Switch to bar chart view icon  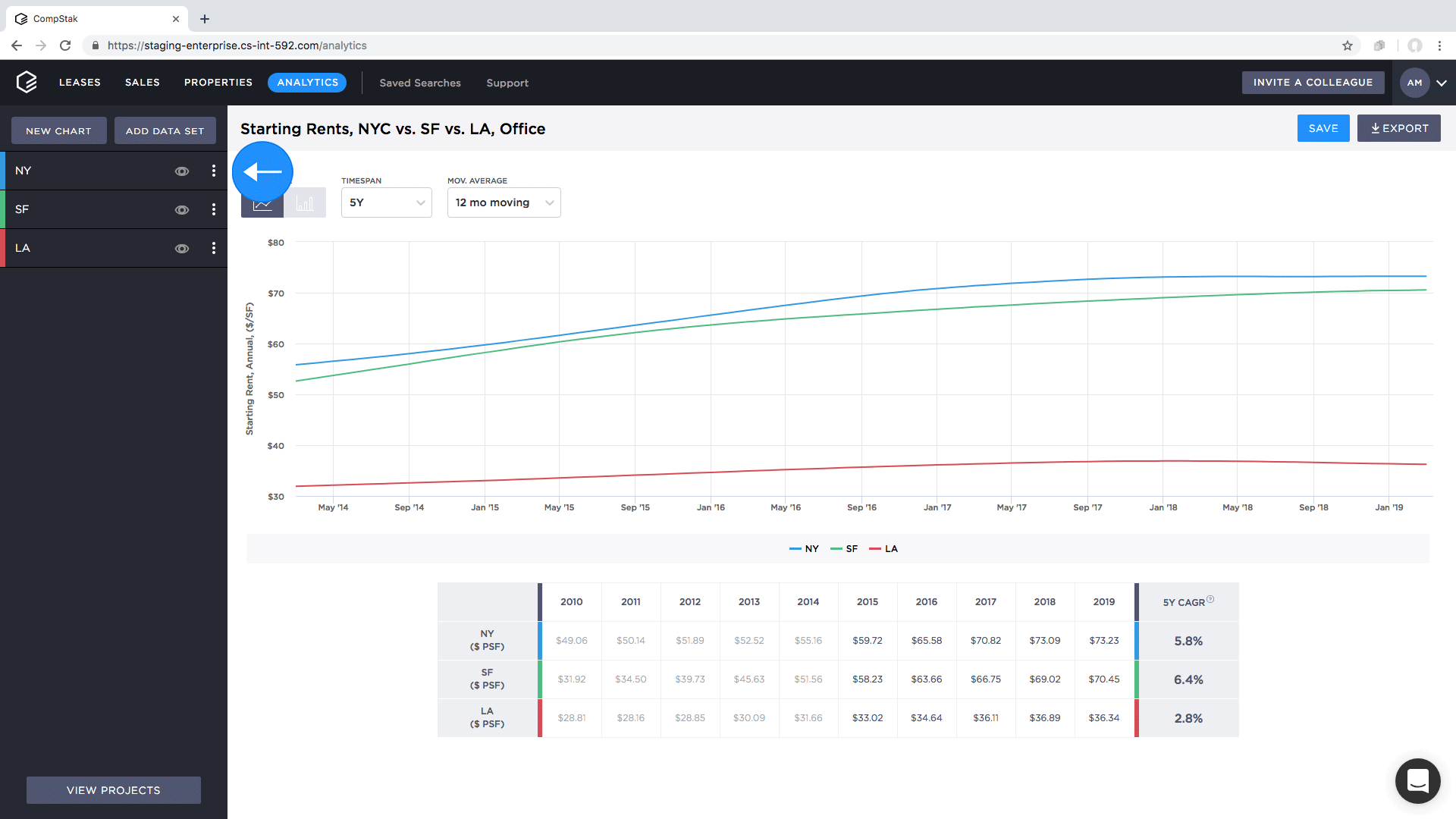click(305, 203)
